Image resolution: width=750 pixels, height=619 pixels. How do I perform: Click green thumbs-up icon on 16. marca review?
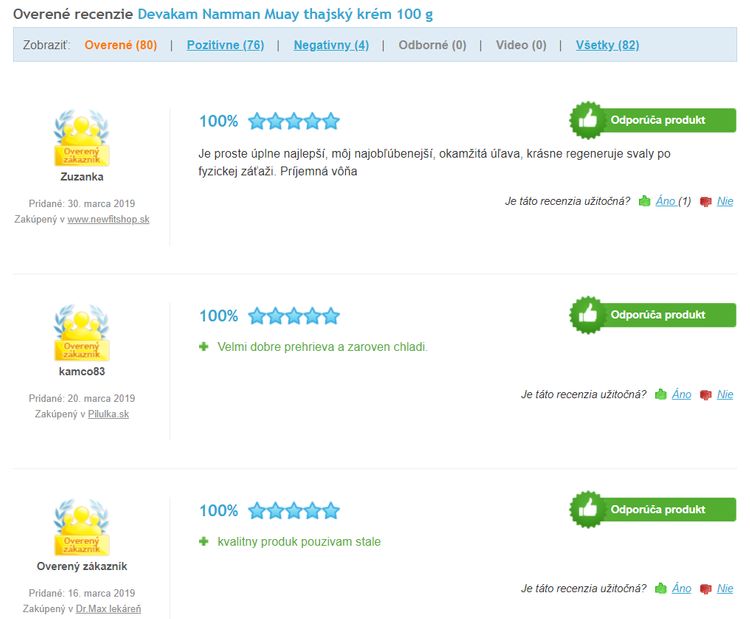[x=661, y=588]
